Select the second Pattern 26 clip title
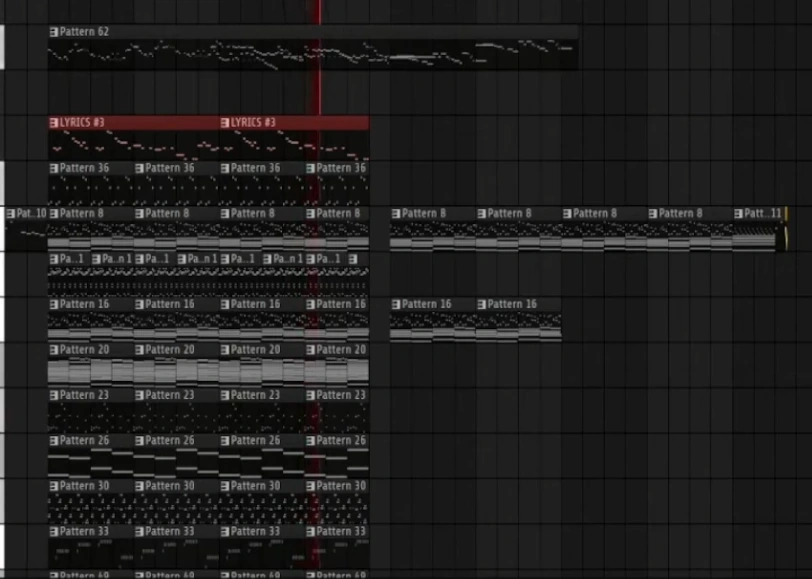This screenshot has width=812, height=579. coord(170,441)
